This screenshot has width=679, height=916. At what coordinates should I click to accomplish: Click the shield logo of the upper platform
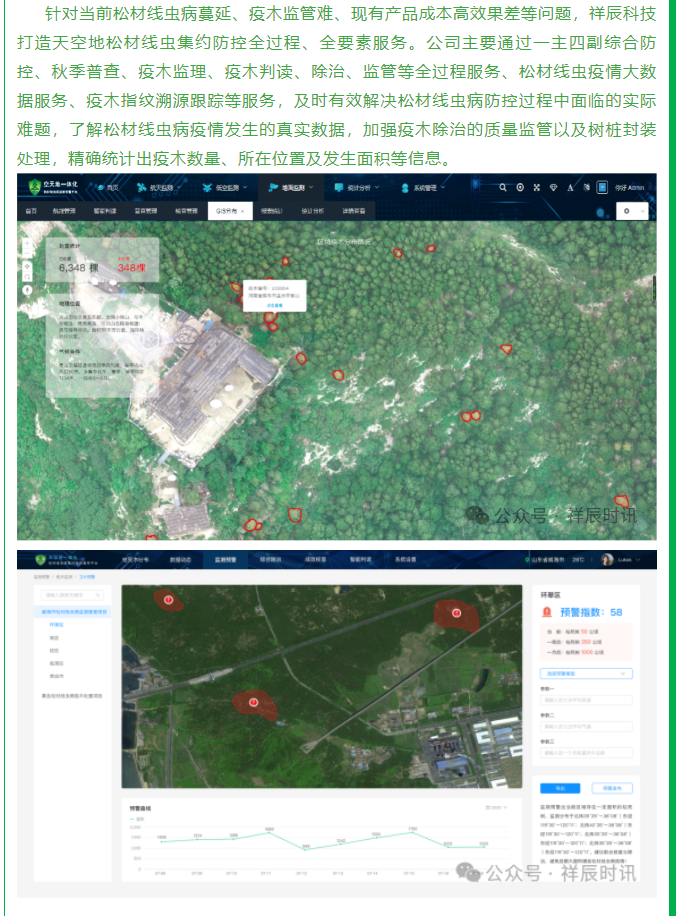point(34,187)
